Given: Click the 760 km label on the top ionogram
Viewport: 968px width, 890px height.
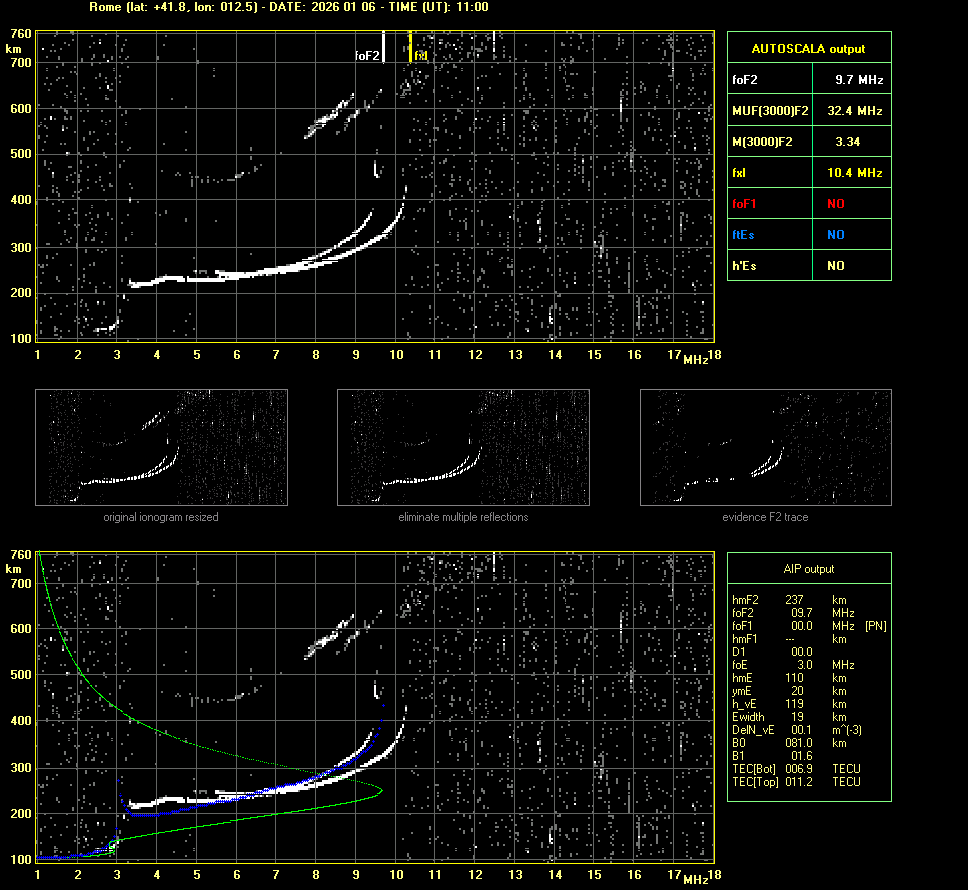Looking at the screenshot, I should pos(19,36).
